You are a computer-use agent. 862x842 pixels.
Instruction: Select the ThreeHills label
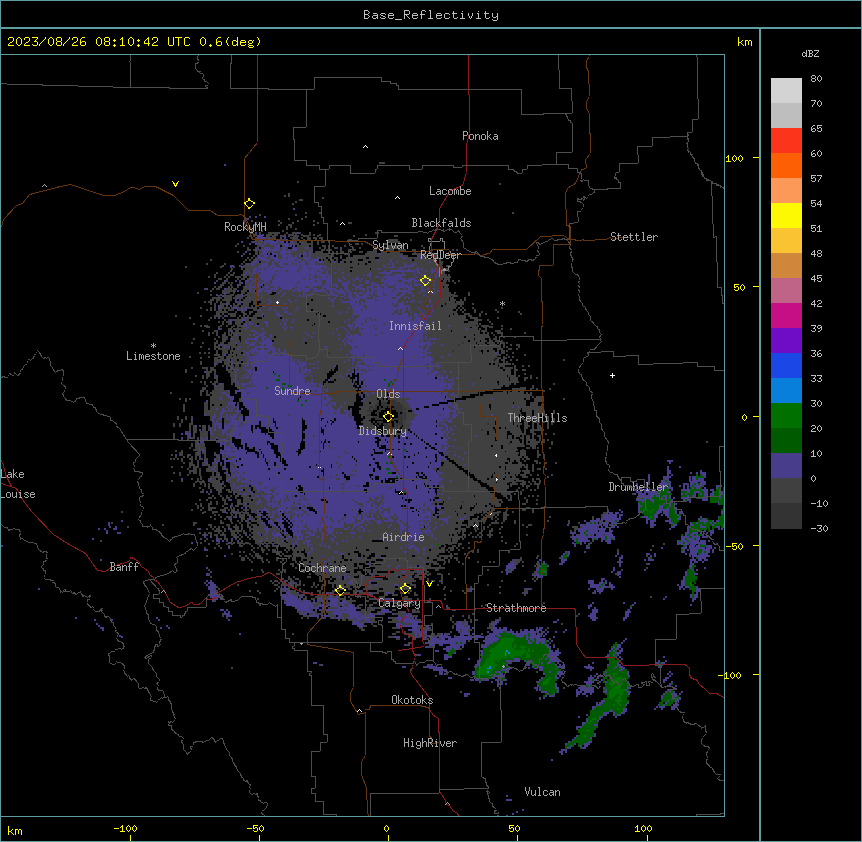click(537, 418)
